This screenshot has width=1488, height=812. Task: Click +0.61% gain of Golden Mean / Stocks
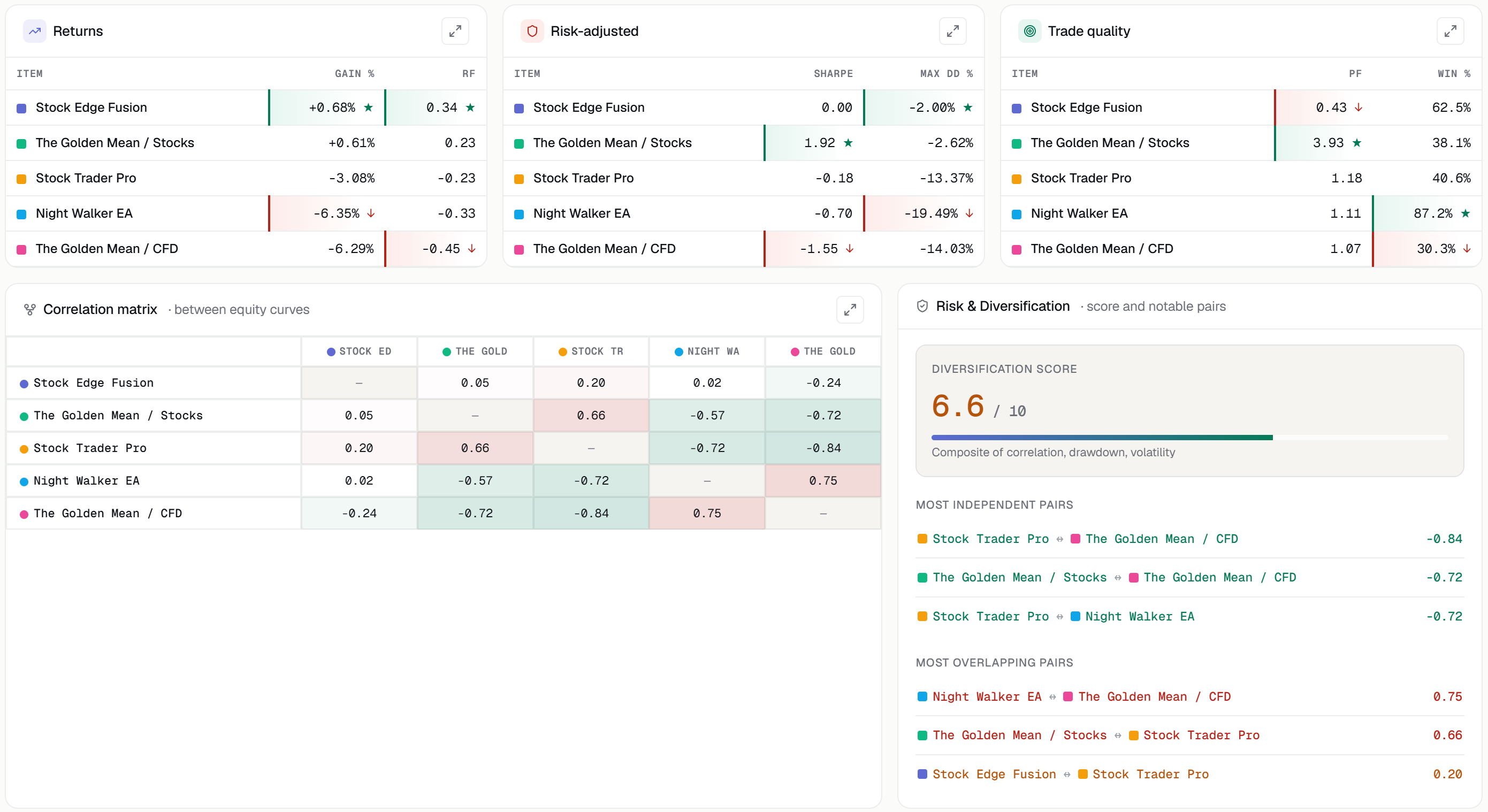click(x=352, y=143)
